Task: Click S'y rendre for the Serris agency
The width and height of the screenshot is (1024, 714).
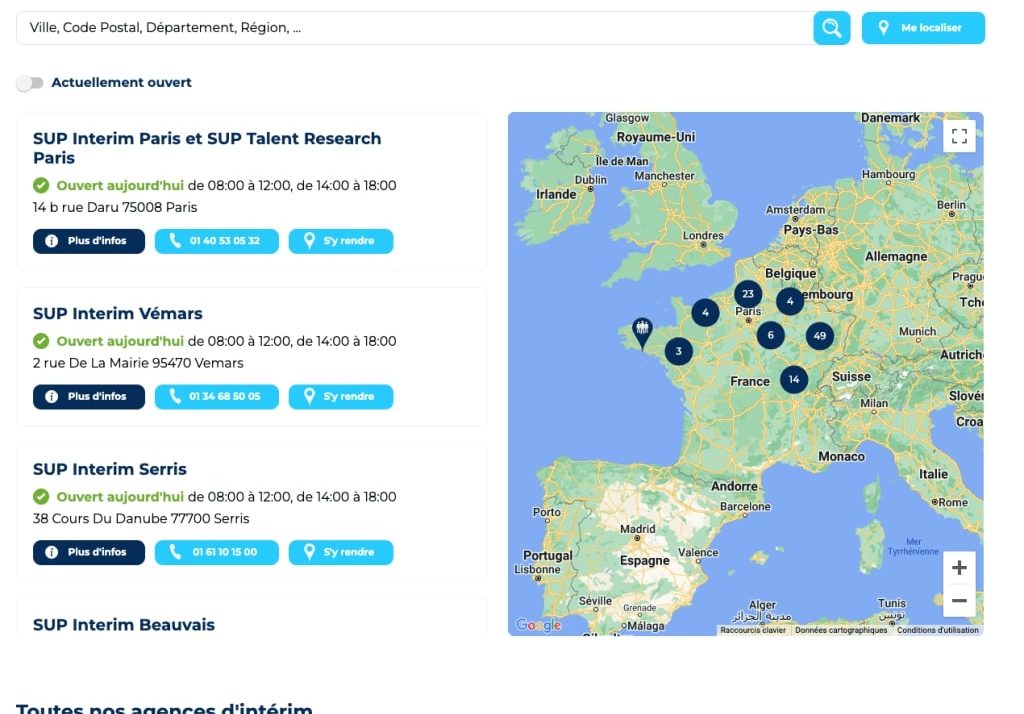Action: pos(341,552)
